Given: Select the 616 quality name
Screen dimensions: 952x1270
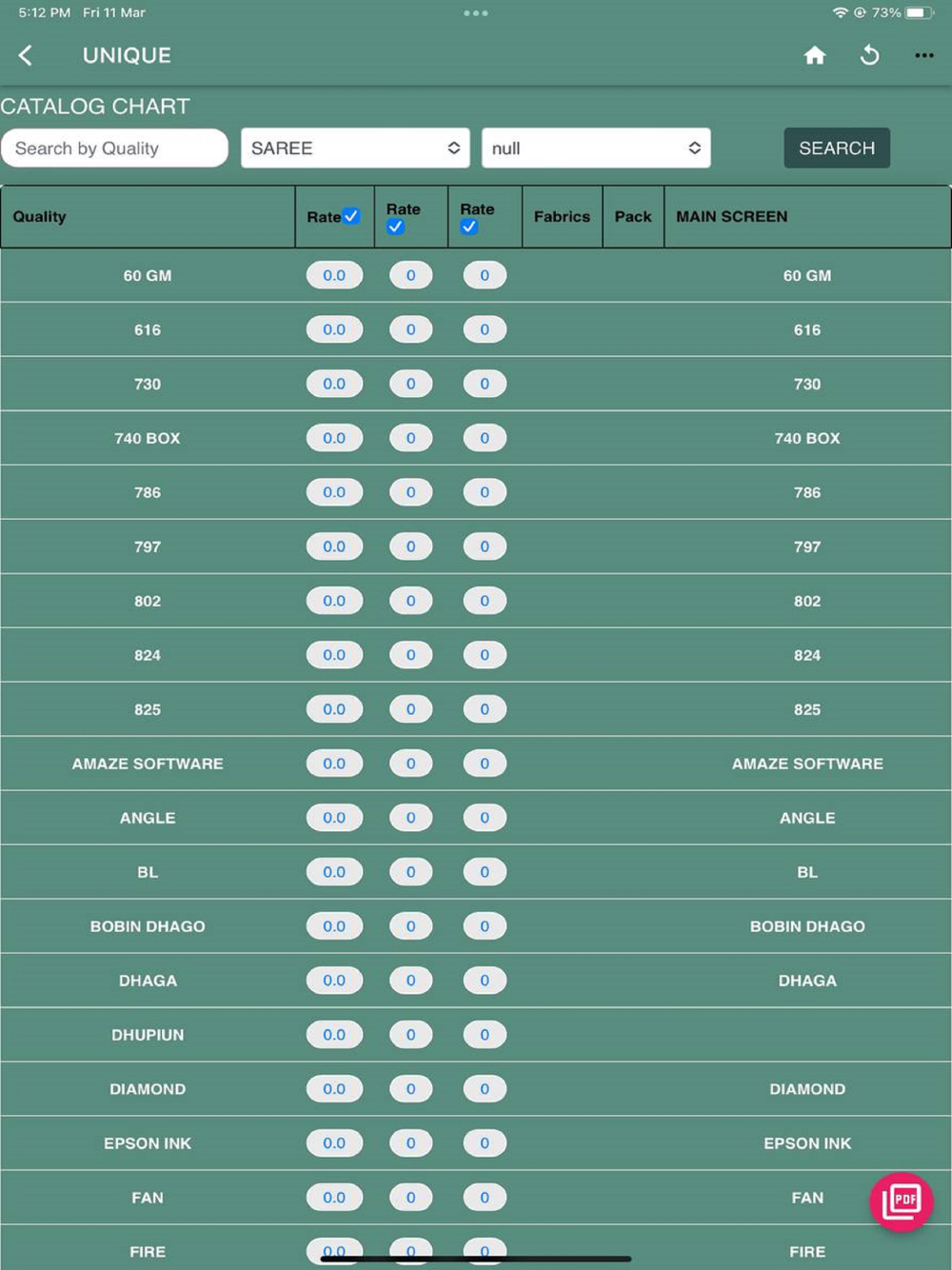Looking at the screenshot, I should pos(148,329).
